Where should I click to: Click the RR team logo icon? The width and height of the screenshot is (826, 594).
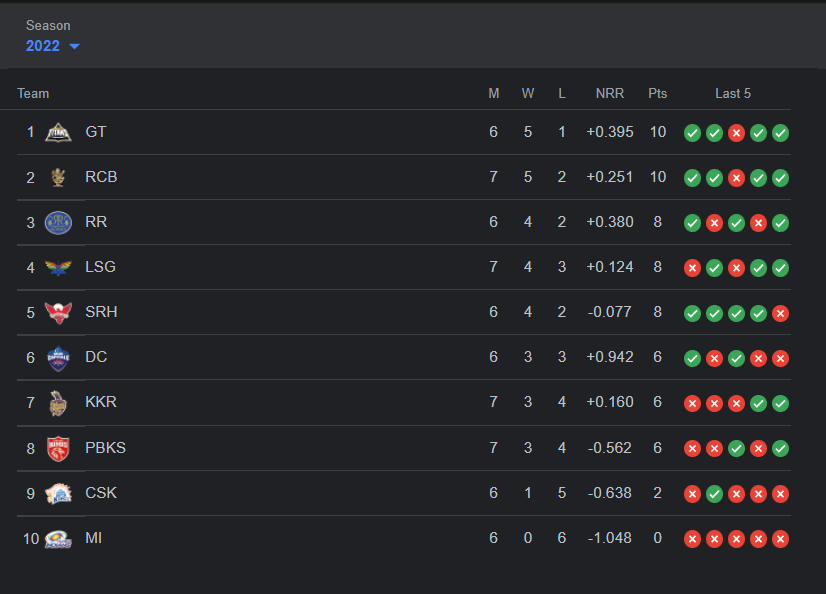[x=58, y=222]
